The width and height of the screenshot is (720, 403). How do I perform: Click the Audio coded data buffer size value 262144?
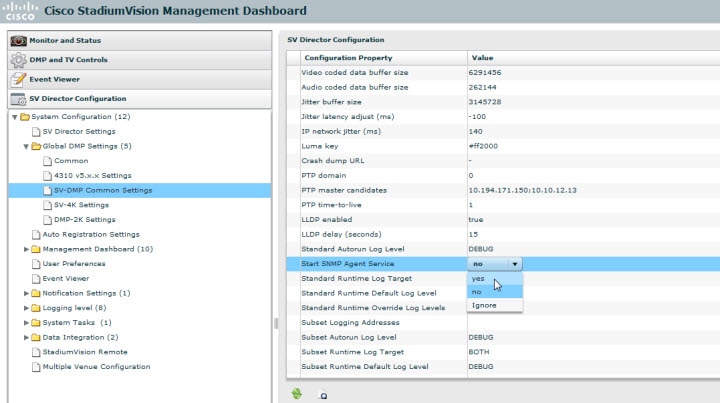[482, 87]
